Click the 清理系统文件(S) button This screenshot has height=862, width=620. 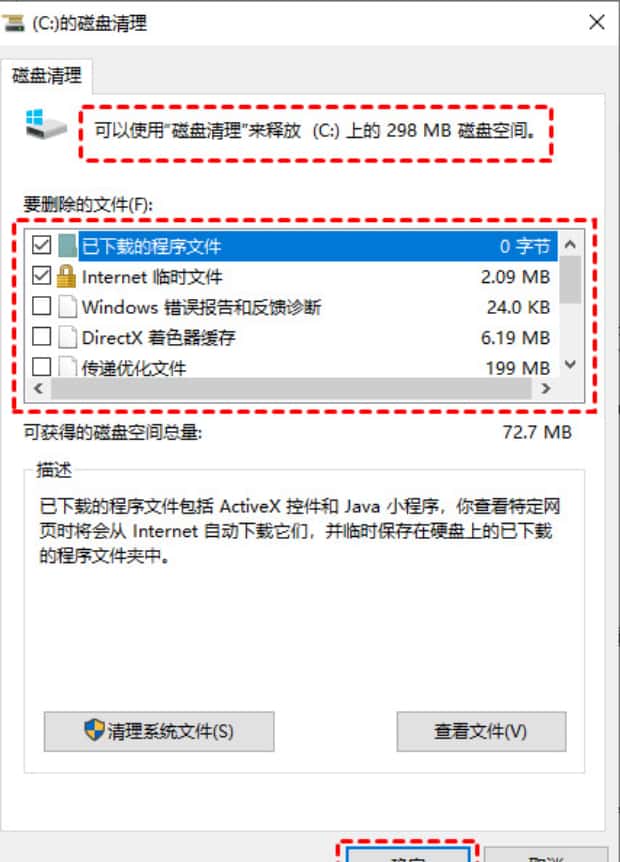coord(159,731)
